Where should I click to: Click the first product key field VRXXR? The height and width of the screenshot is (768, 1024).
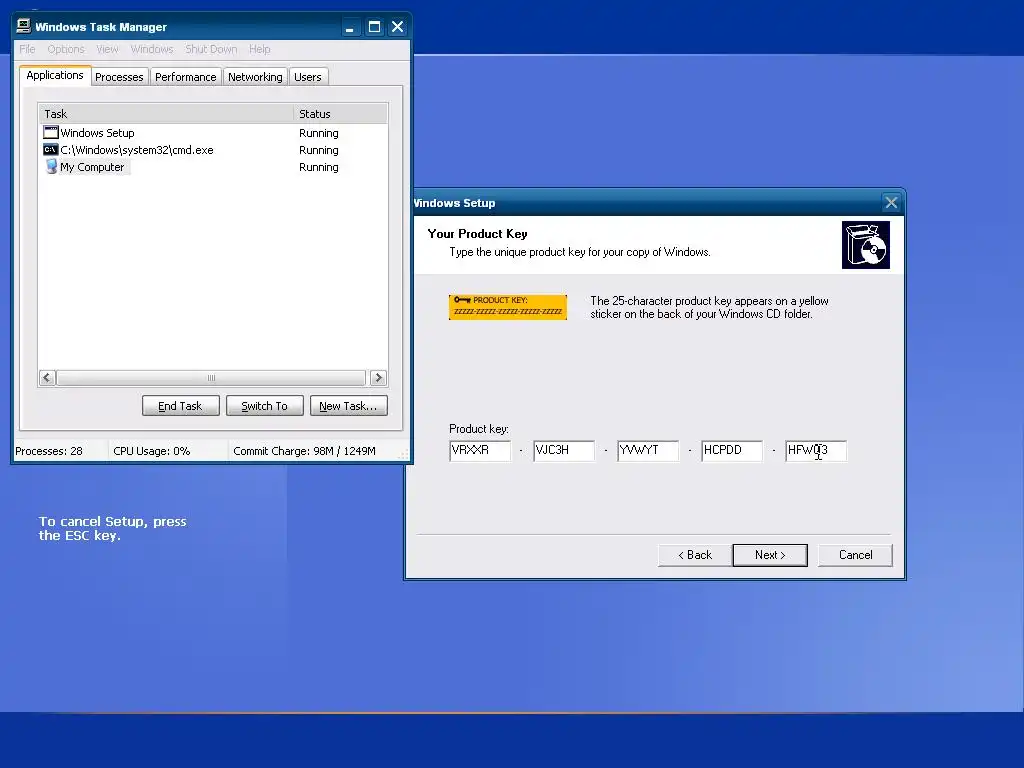pyautogui.click(x=480, y=451)
